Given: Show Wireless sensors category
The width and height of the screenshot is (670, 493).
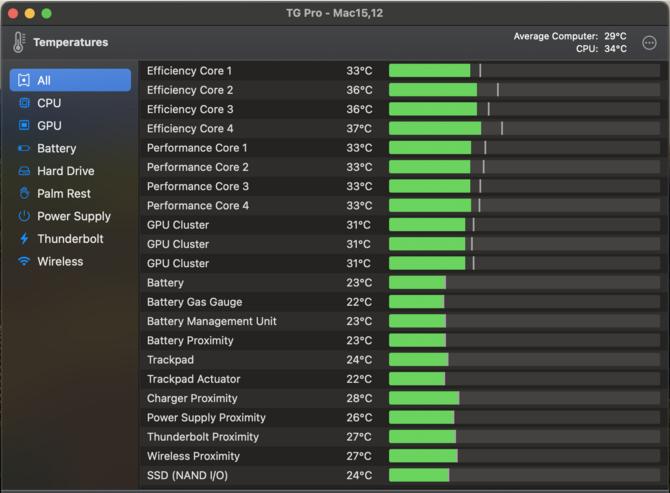Looking at the screenshot, I should pos(60,262).
